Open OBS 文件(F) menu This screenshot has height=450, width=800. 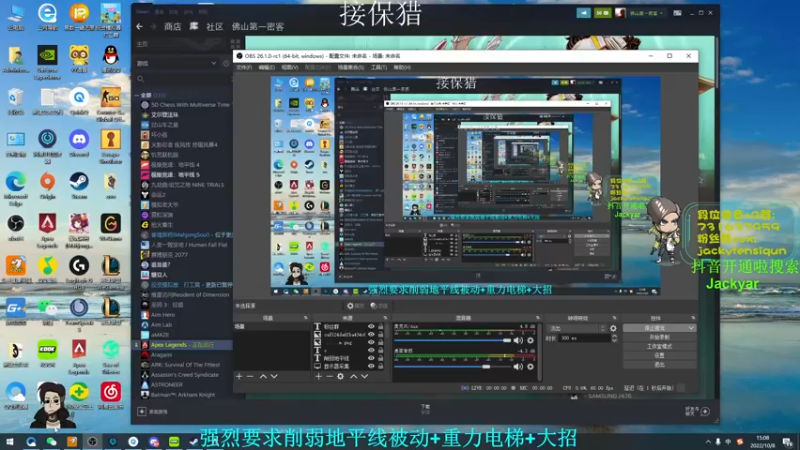click(x=244, y=67)
